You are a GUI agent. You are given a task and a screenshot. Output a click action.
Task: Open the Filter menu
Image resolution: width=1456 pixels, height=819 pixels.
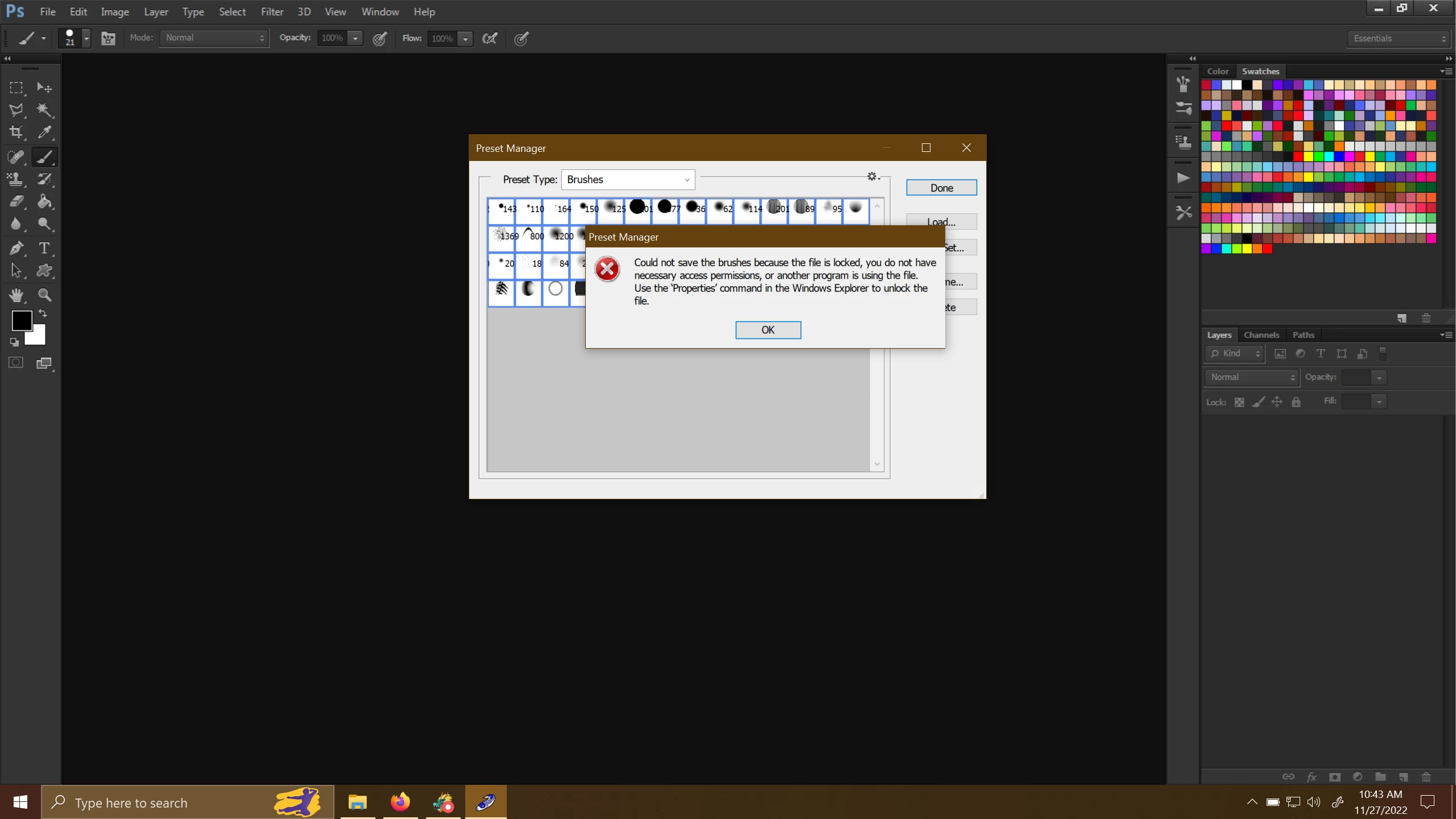tap(272, 11)
